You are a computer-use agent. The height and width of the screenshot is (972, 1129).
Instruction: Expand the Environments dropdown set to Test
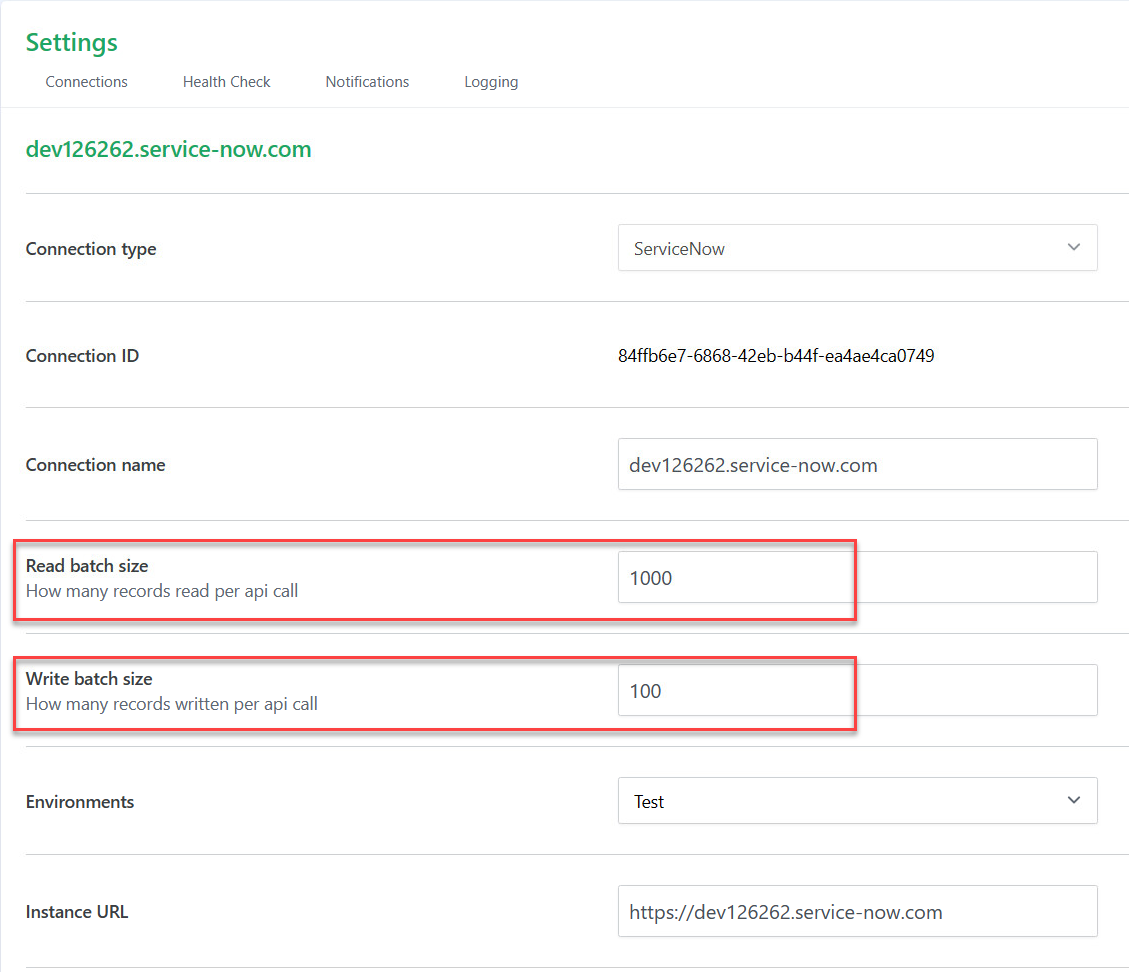point(858,801)
